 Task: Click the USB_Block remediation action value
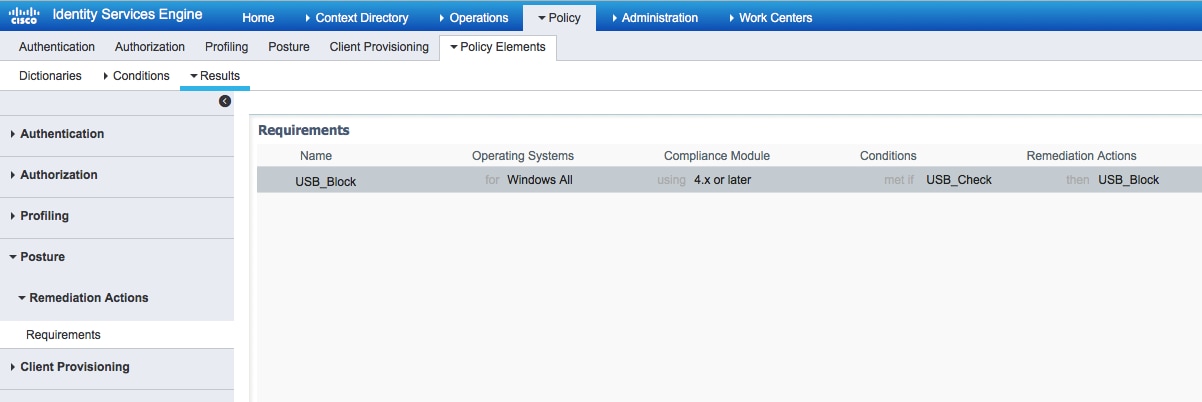1128,180
